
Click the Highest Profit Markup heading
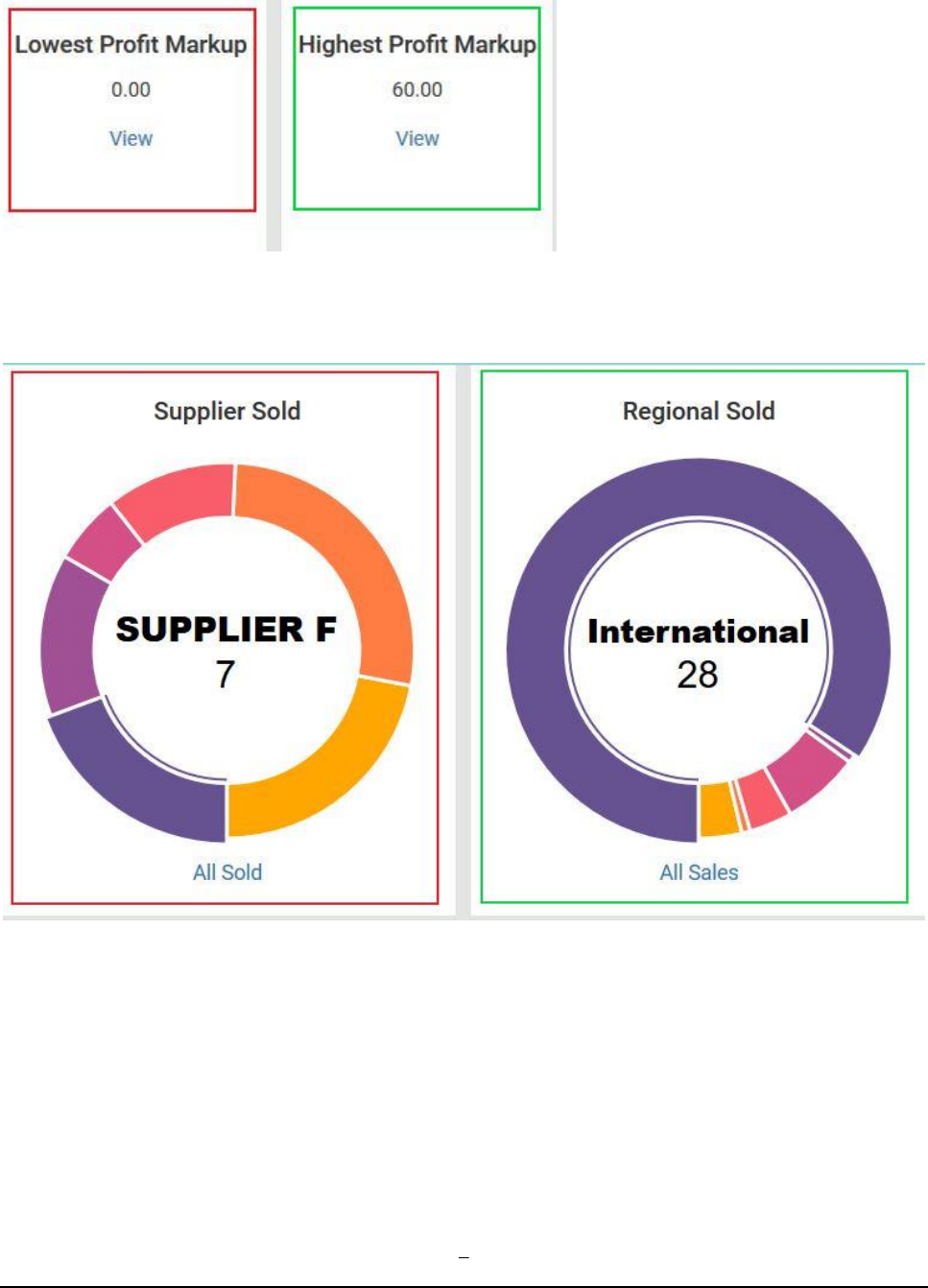click(416, 44)
